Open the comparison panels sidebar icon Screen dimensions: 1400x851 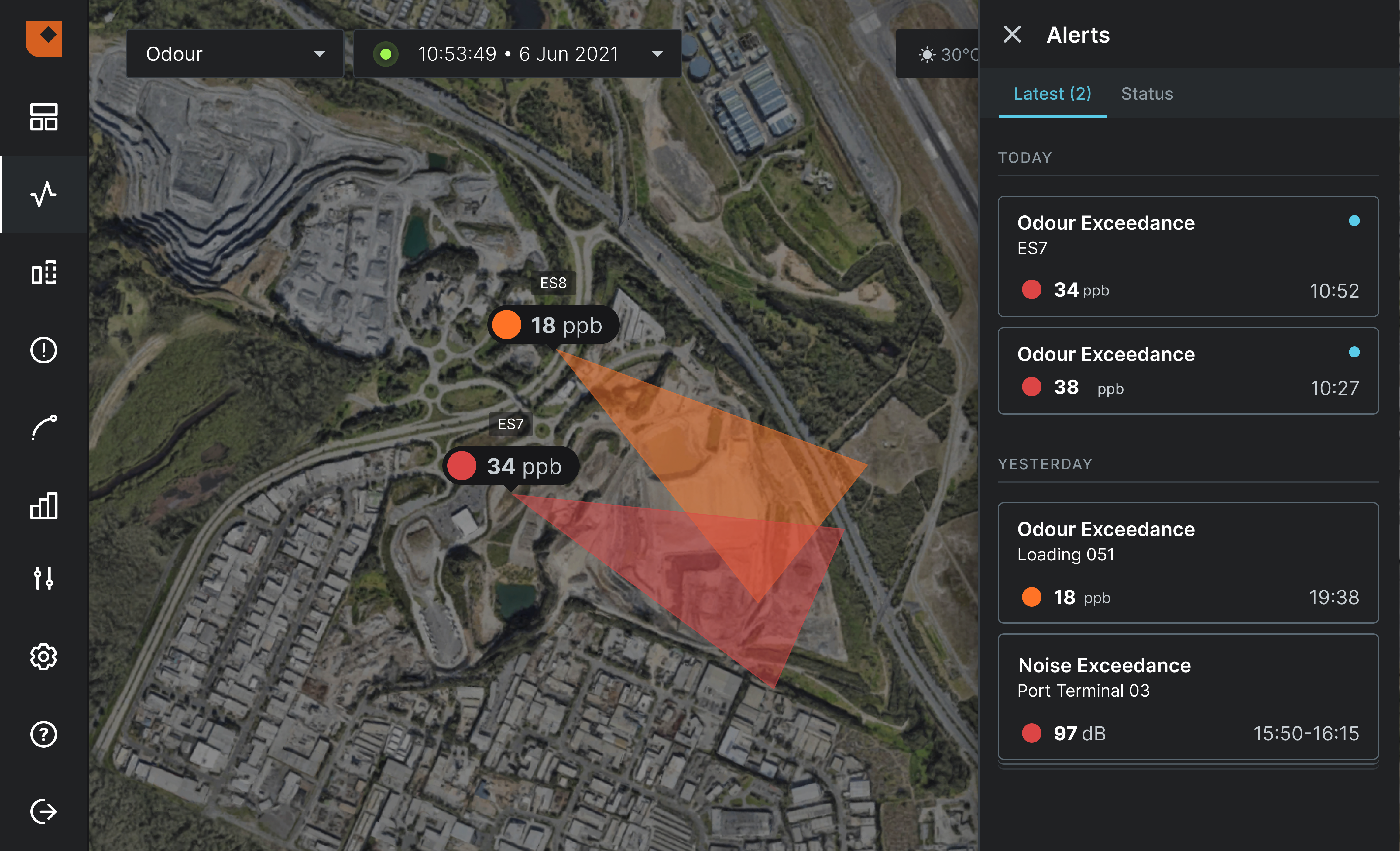[x=44, y=272]
